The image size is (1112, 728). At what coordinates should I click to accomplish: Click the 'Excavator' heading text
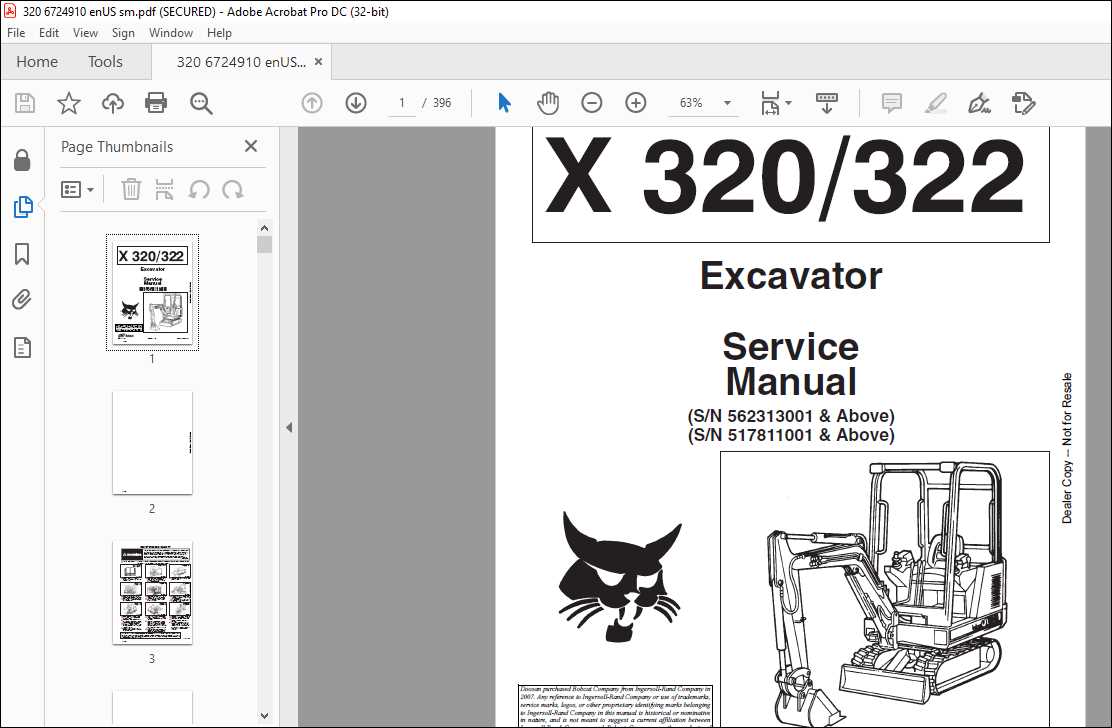(x=791, y=276)
